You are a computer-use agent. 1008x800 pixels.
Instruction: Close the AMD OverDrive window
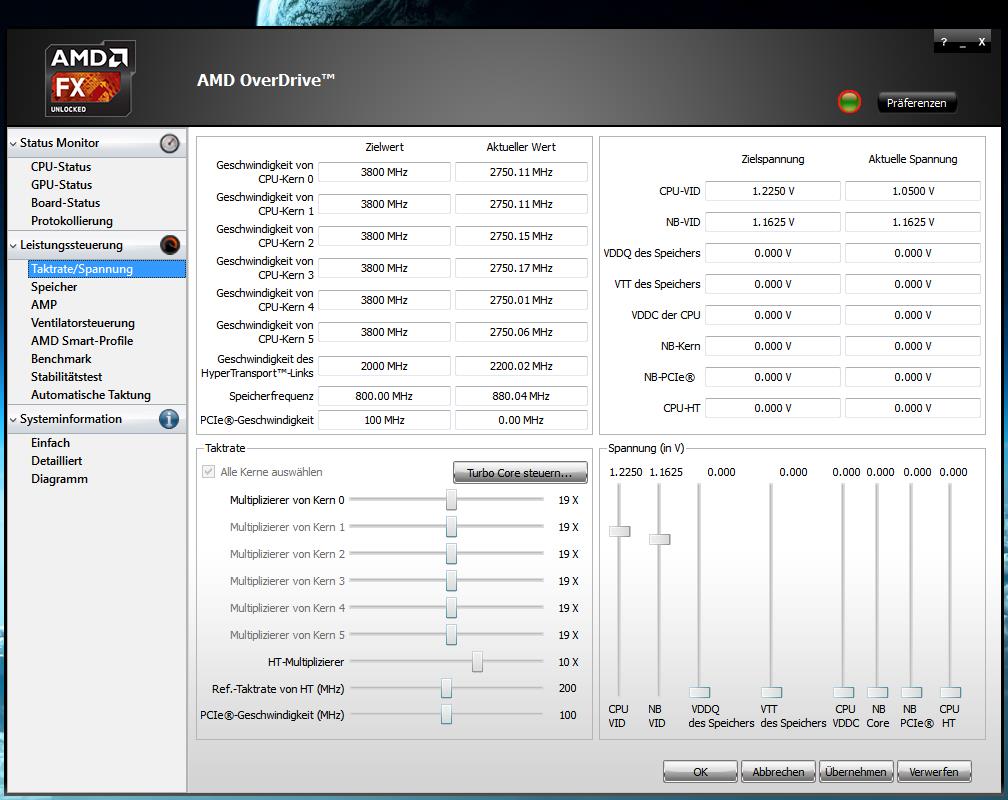tap(982, 42)
